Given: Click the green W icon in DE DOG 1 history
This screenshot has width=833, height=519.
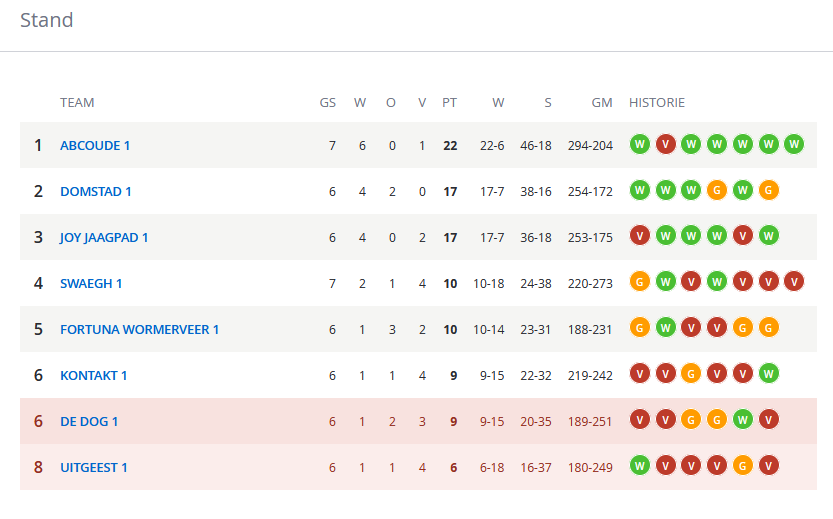Looking at the screenshot, I should tap(743, 420).
